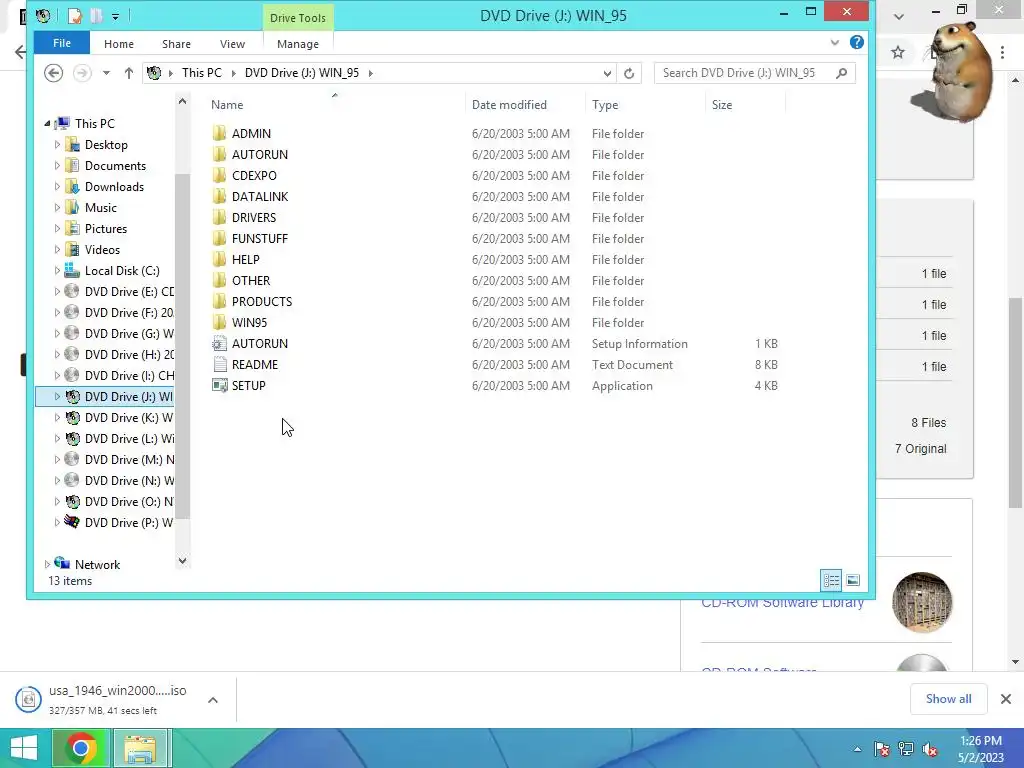The image size is (1024, 768).
Task: Click This PC in the address breadcrumb
Action: click(202, 72)
